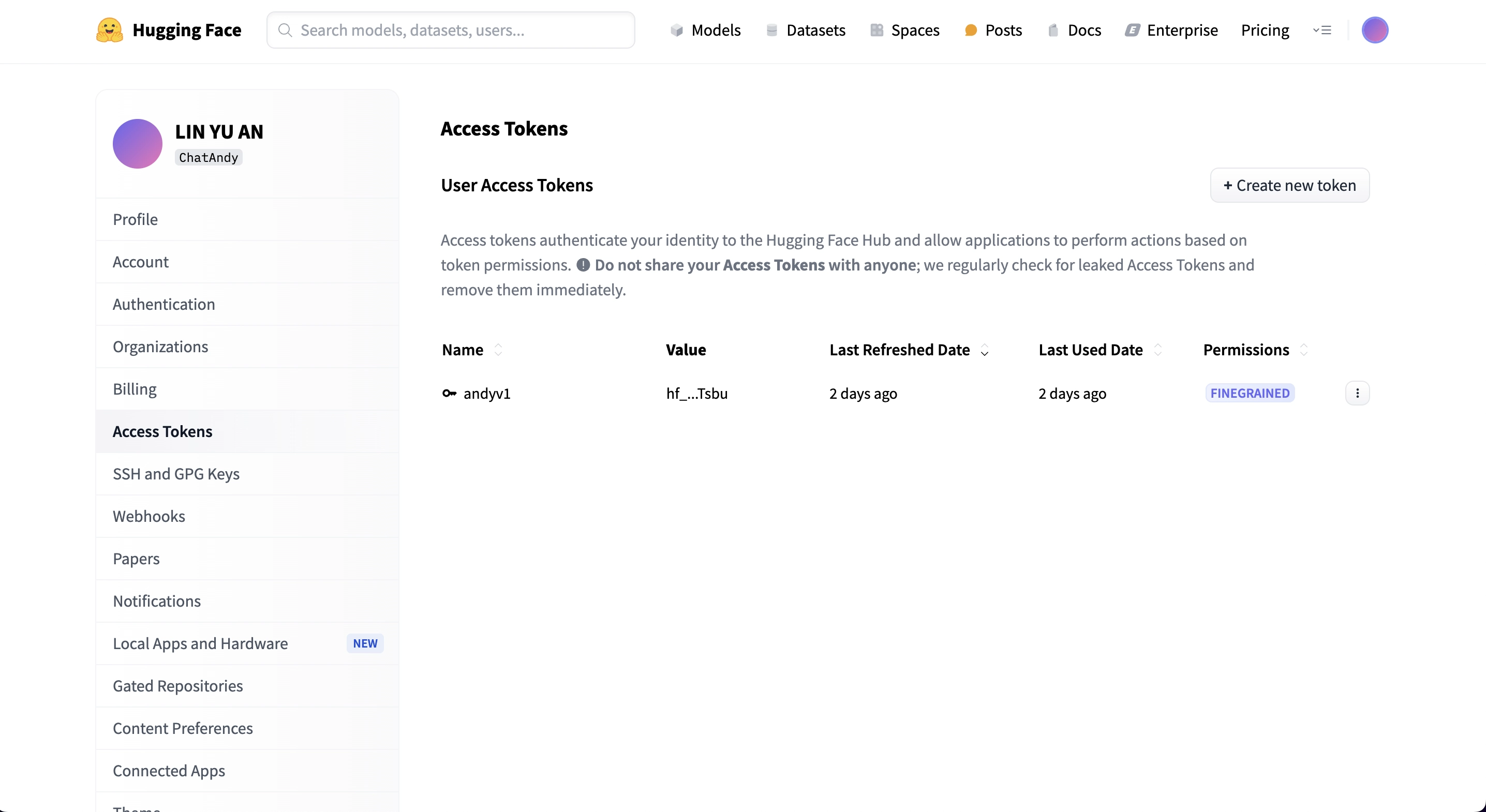Click the ChatAndy username tag
The image size is (1486, 812).
tap(208, 157)
